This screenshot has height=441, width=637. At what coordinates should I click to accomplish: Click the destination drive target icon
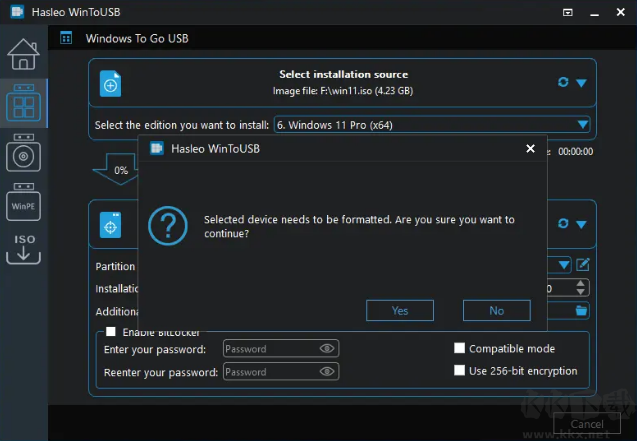pos(110,225)
